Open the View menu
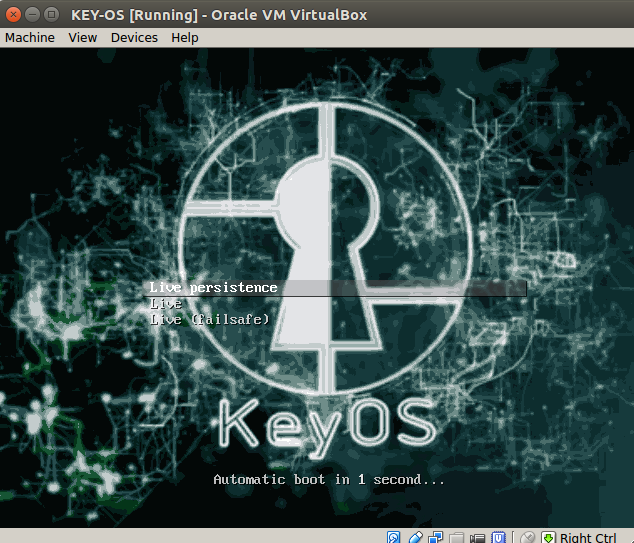 pos(82,38)
